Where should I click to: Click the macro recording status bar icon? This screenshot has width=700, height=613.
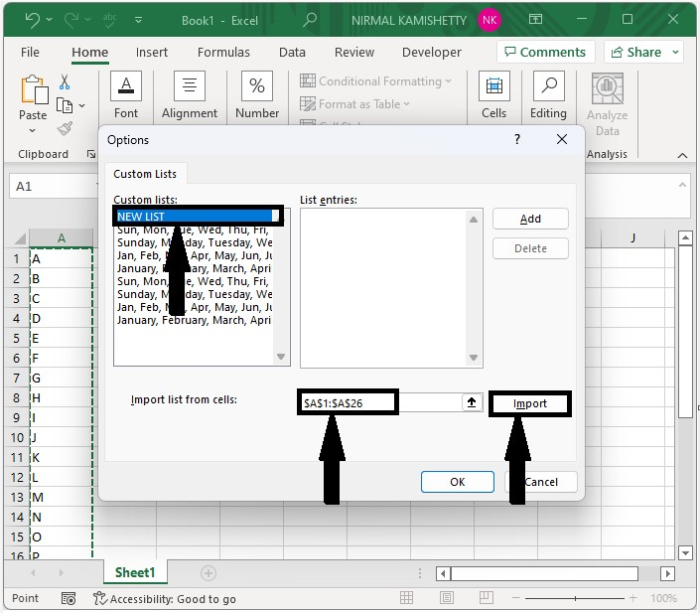(68, 598)
